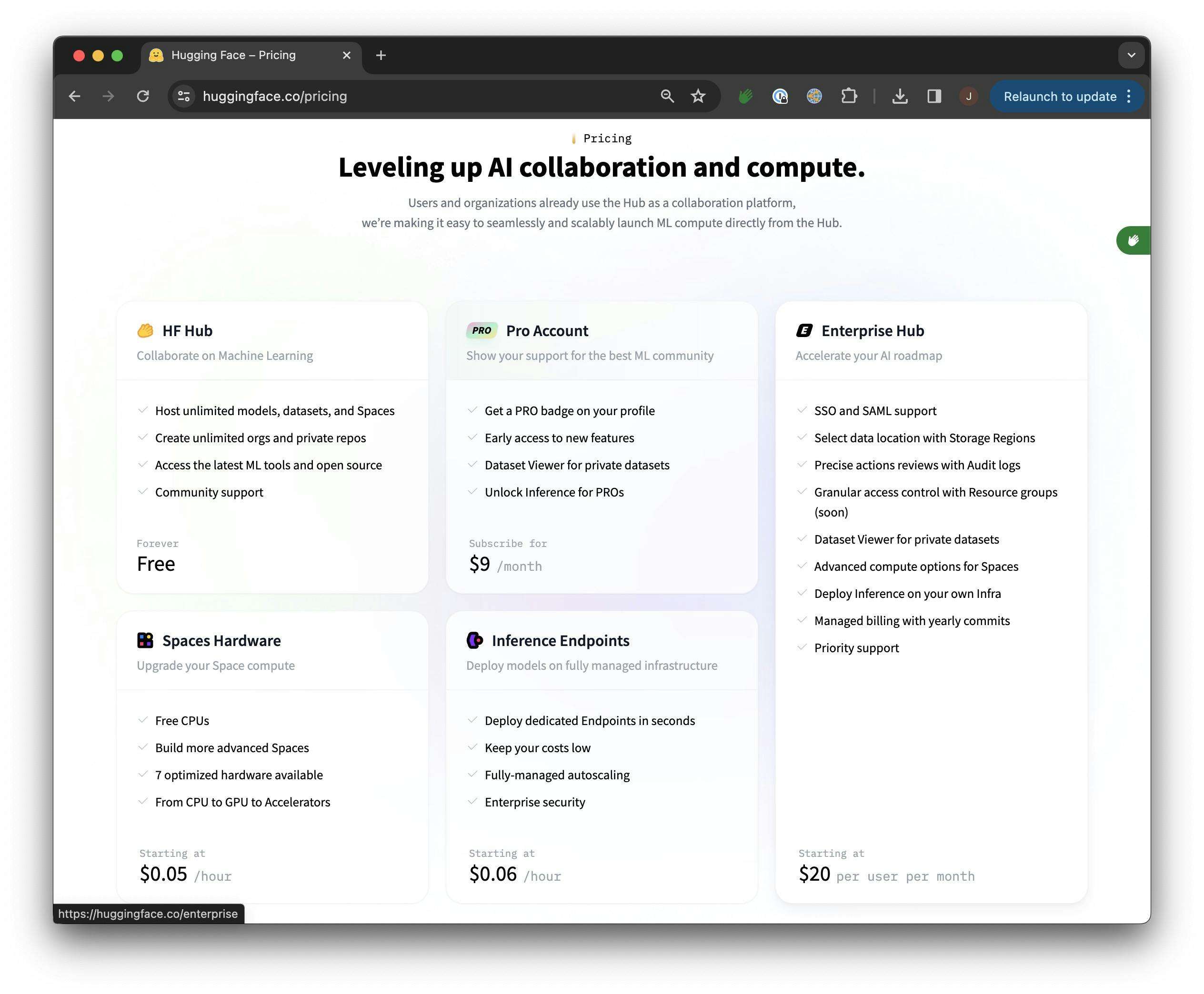The width and height of the screenshot is (1204, 994).
Task: Click the site information icon before URL
Action: coord(183,96)
